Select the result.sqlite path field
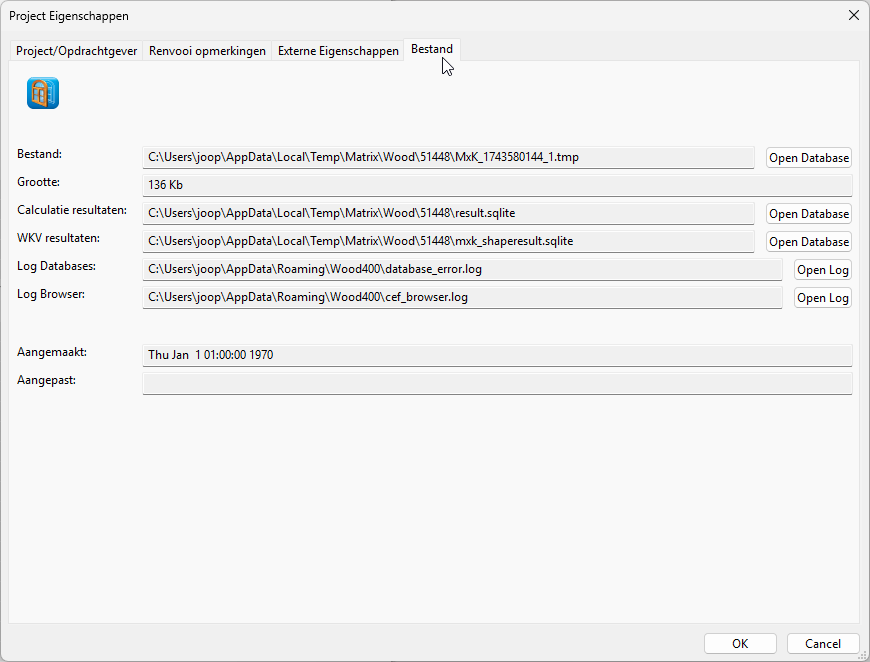This screenshot has height=662, width=870. pyautogui.click(x=450, y=213)
